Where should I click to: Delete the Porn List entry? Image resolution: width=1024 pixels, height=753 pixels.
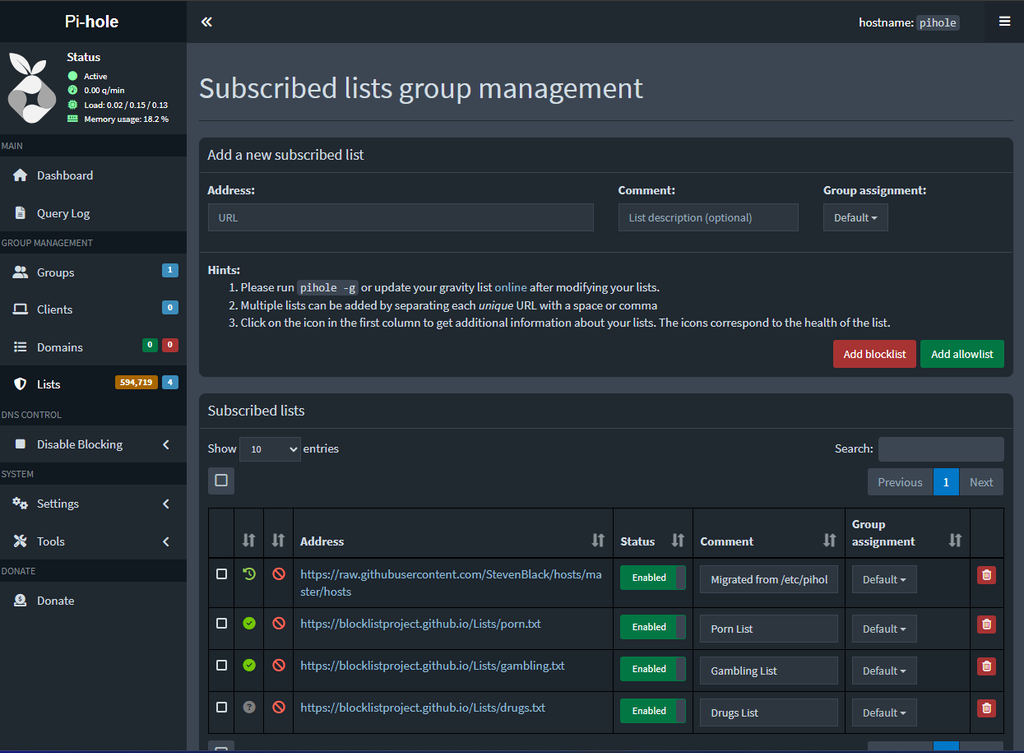[x=986, y=624]
